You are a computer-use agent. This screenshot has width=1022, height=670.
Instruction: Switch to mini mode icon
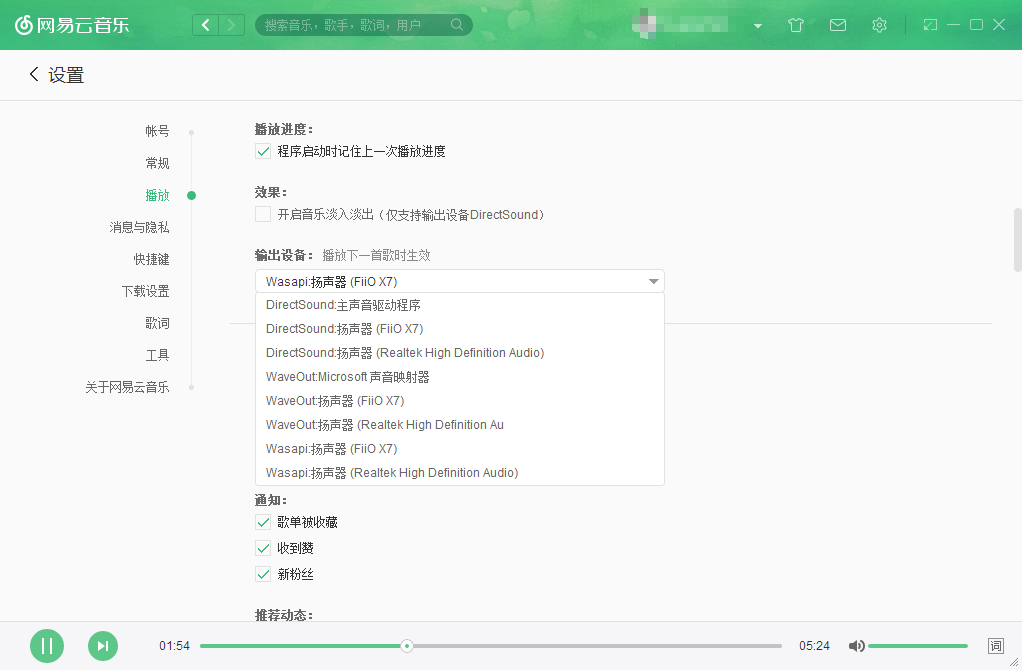coord(930,25)
